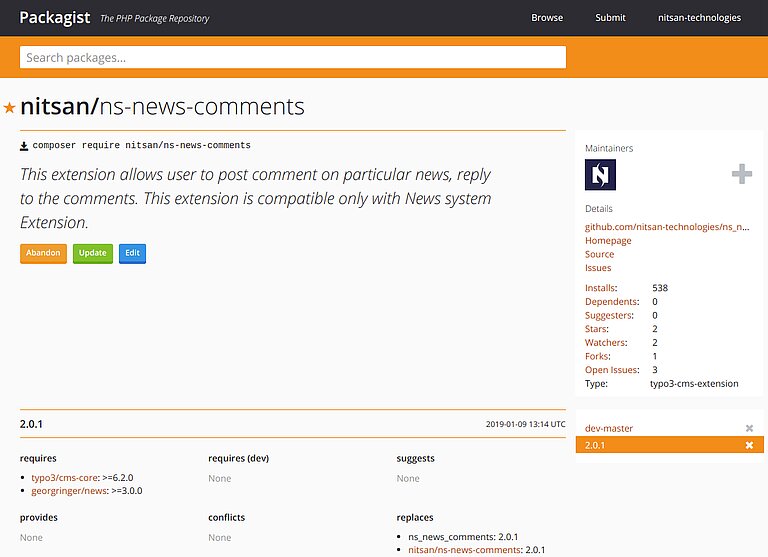Follow the Homepage link

[608, 241]
